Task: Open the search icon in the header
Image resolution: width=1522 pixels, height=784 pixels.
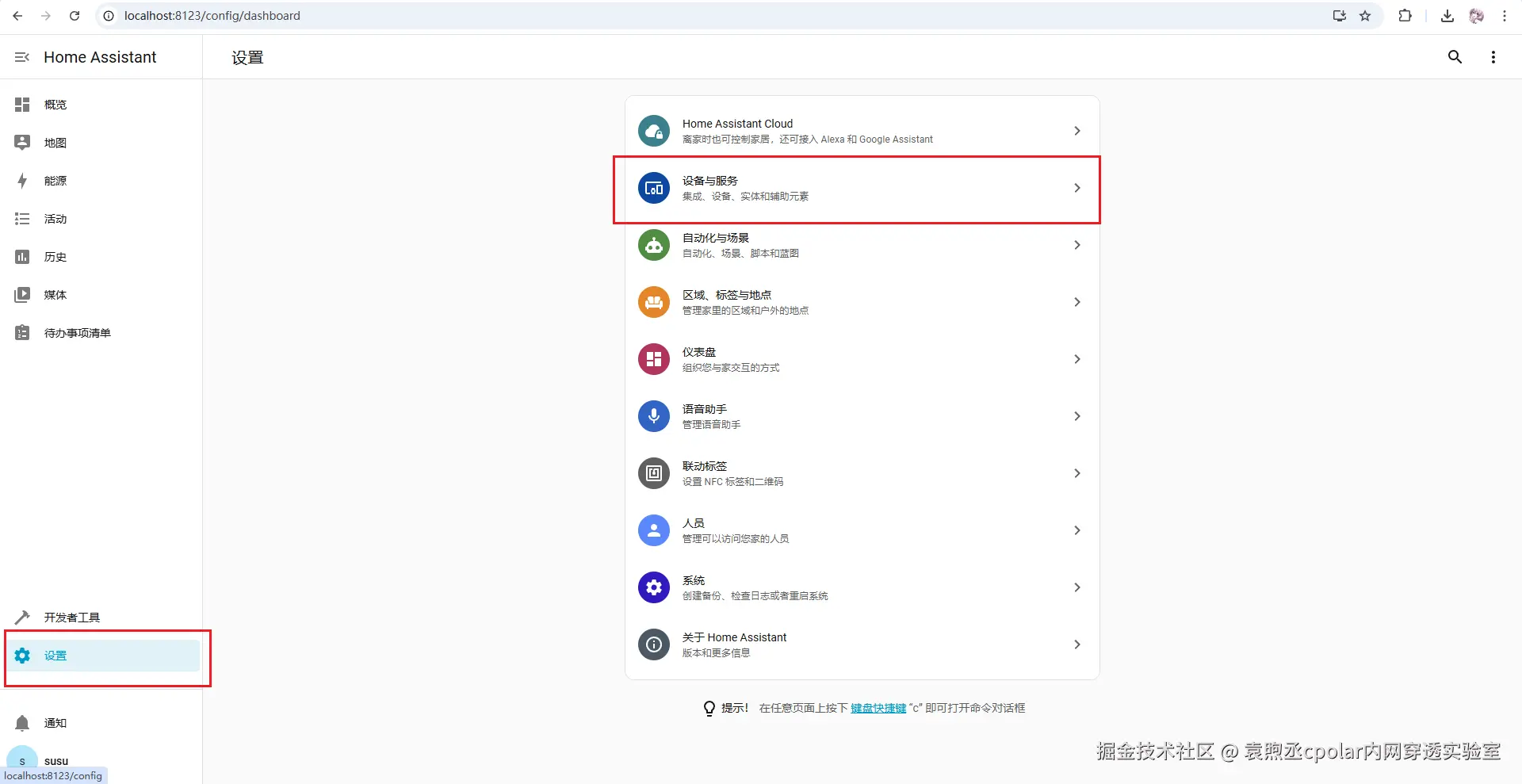Action: (x=1455, y=57)
